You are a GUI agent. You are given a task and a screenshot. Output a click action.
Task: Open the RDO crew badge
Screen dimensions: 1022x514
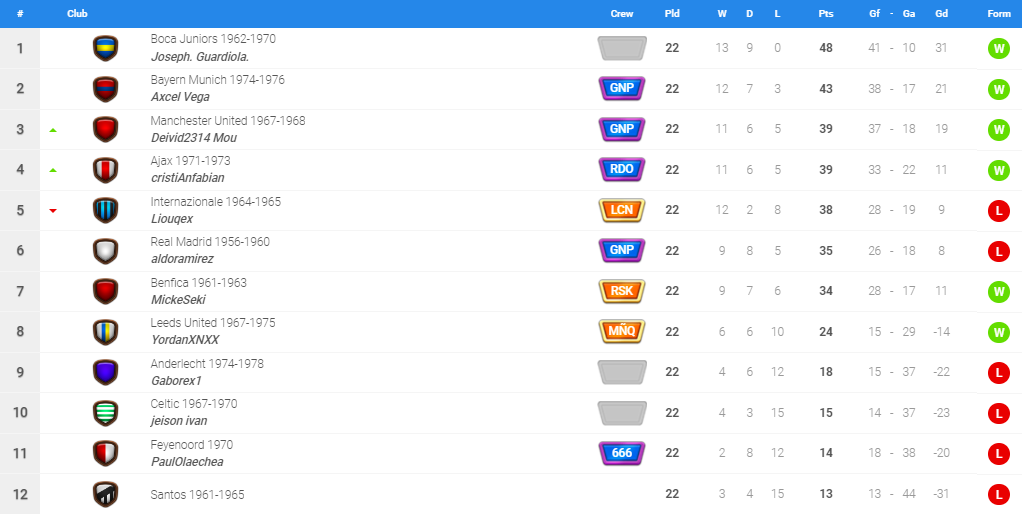(622, 169)
